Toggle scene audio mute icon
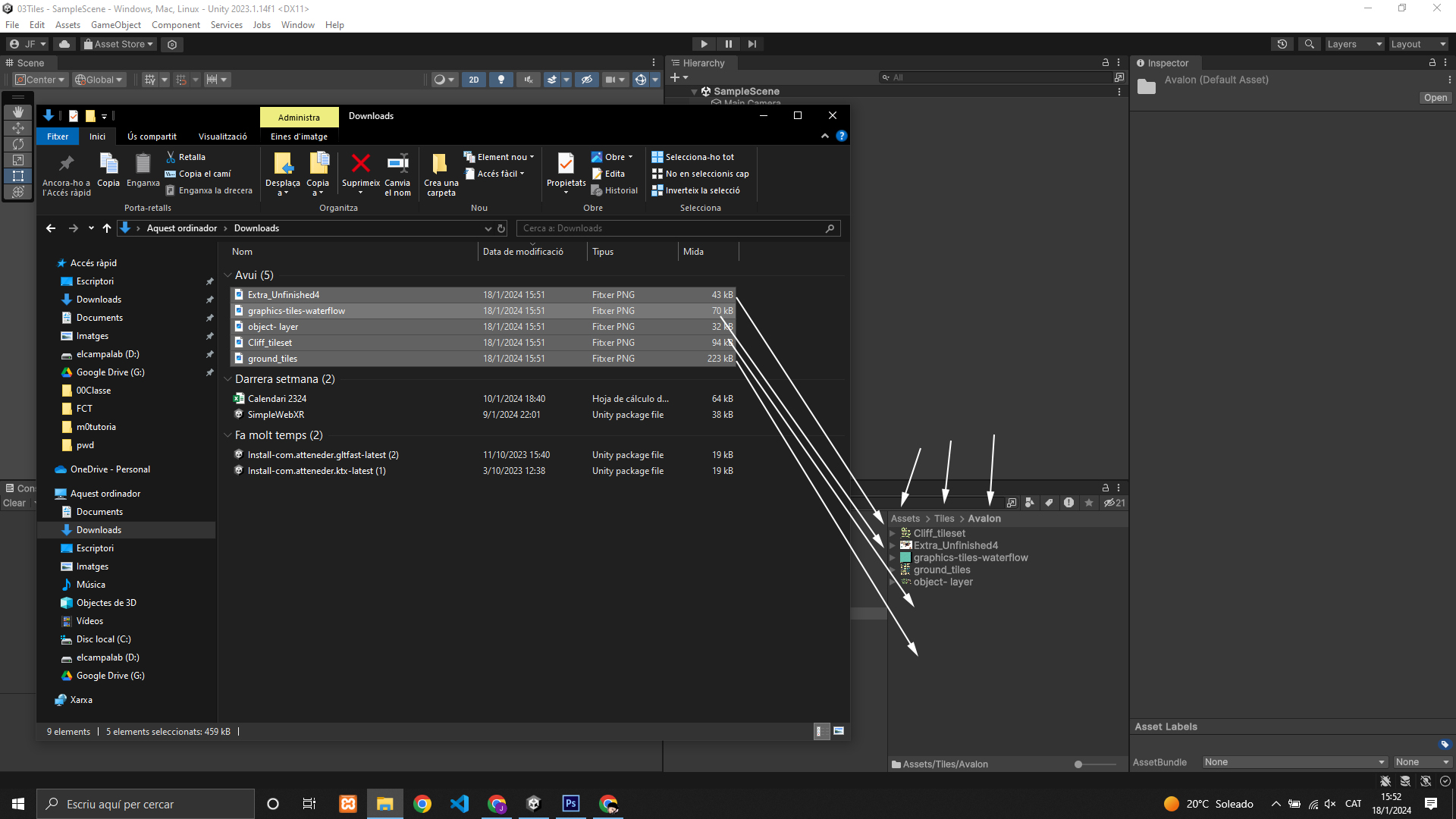The height and width of the screenshot is (819, 1456). [529, 80]
